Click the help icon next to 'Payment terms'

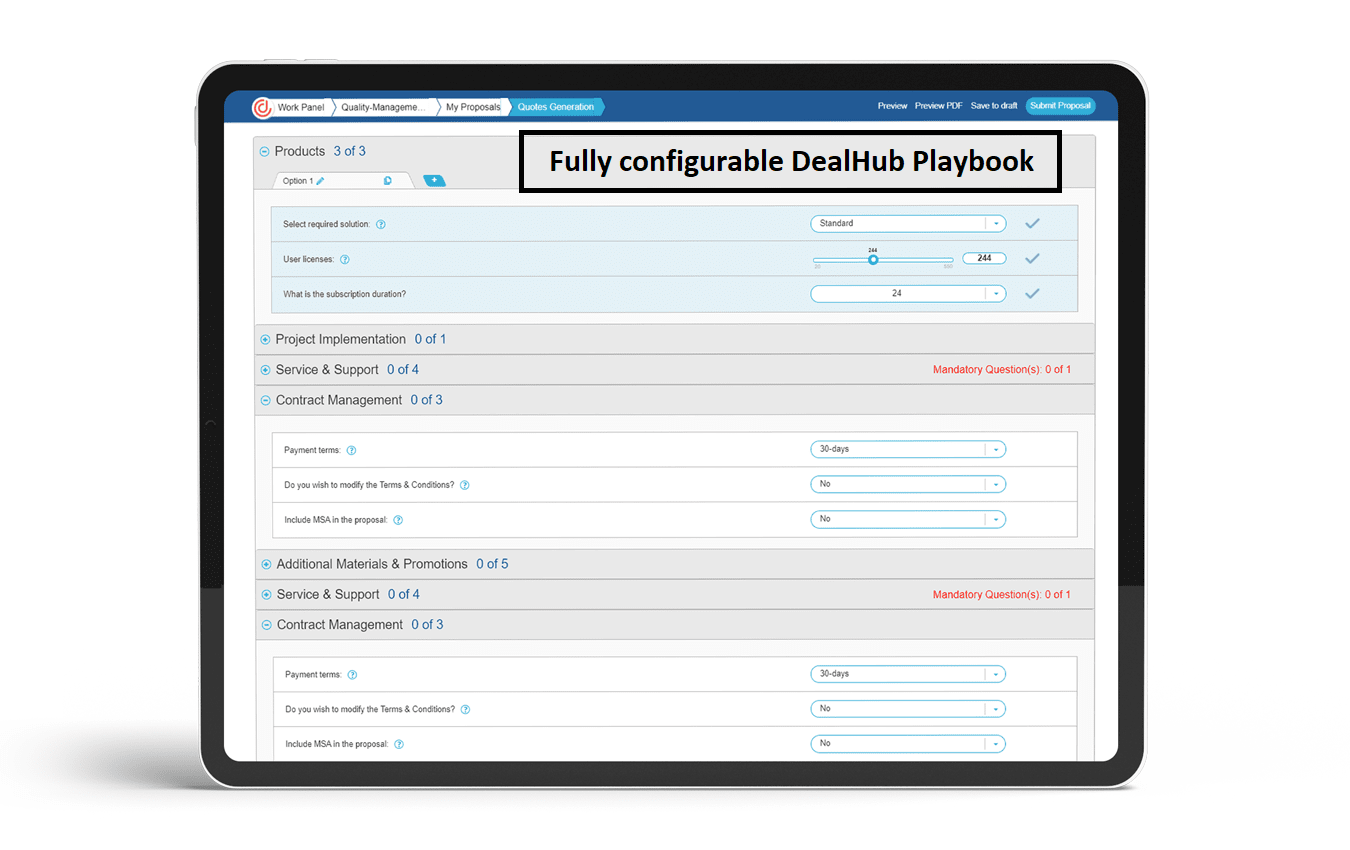tap(351, 450)
